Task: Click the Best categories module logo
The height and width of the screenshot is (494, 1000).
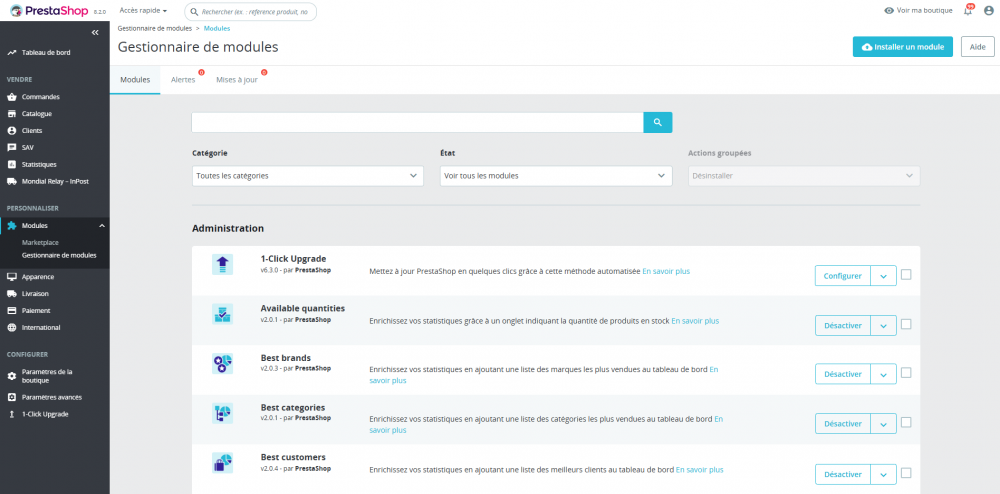Action: [223, 413]
